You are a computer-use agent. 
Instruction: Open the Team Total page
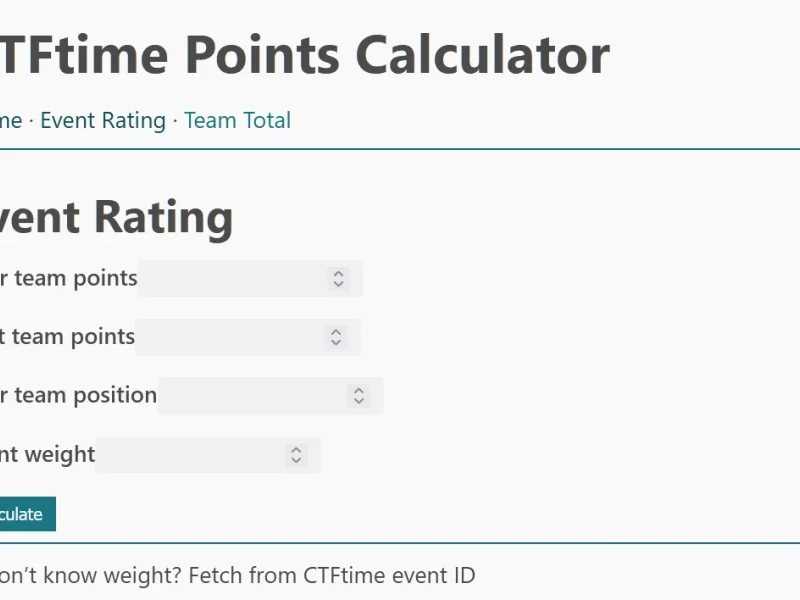click(x=237, y=120)
